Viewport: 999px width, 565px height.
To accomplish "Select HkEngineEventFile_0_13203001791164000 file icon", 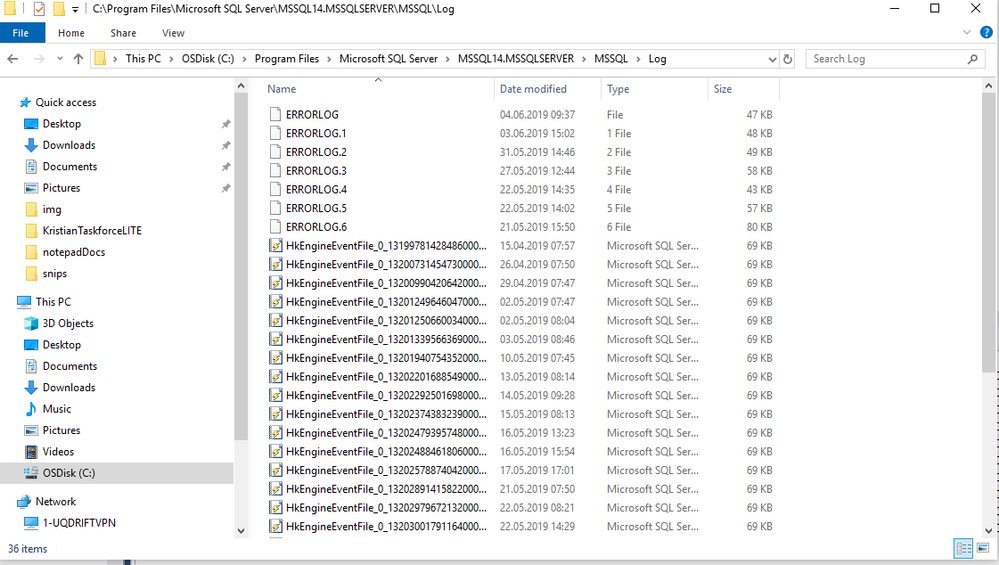I will point(275,527).
